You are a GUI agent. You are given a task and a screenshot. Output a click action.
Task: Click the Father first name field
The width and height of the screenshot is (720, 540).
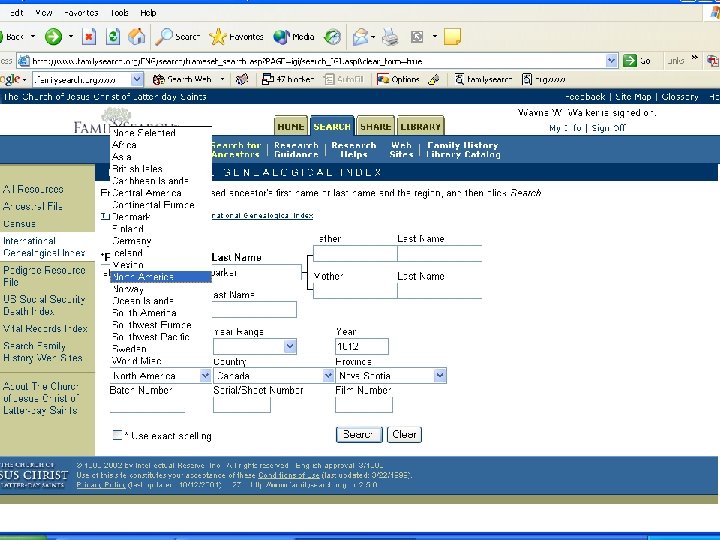tap(355, 253)
